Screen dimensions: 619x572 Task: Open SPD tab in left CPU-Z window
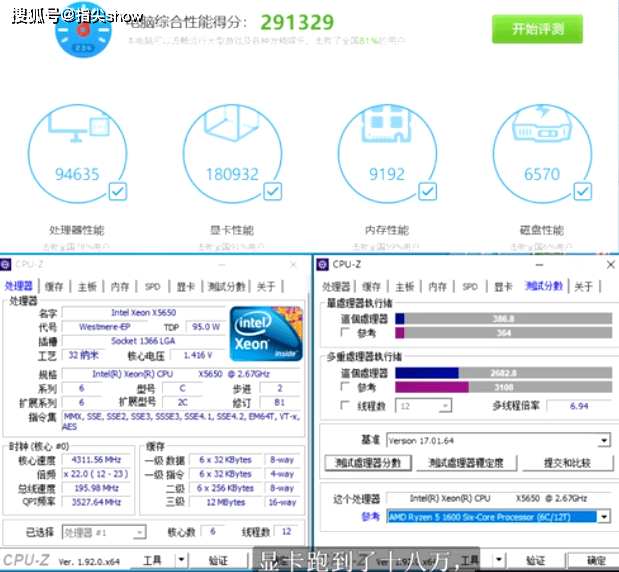(152, 287)
